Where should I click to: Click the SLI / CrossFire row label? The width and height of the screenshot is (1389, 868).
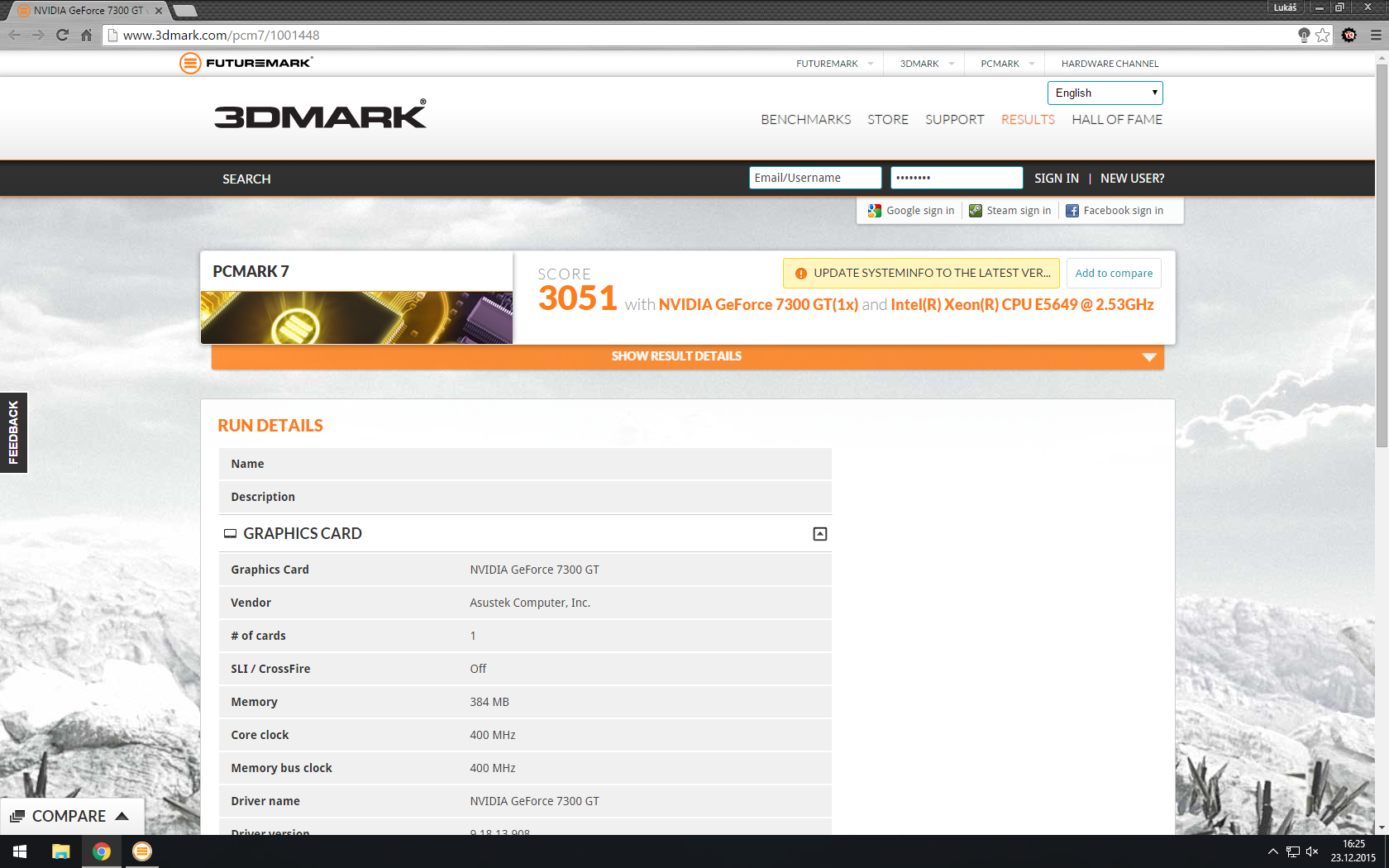[x=270, y=669]
